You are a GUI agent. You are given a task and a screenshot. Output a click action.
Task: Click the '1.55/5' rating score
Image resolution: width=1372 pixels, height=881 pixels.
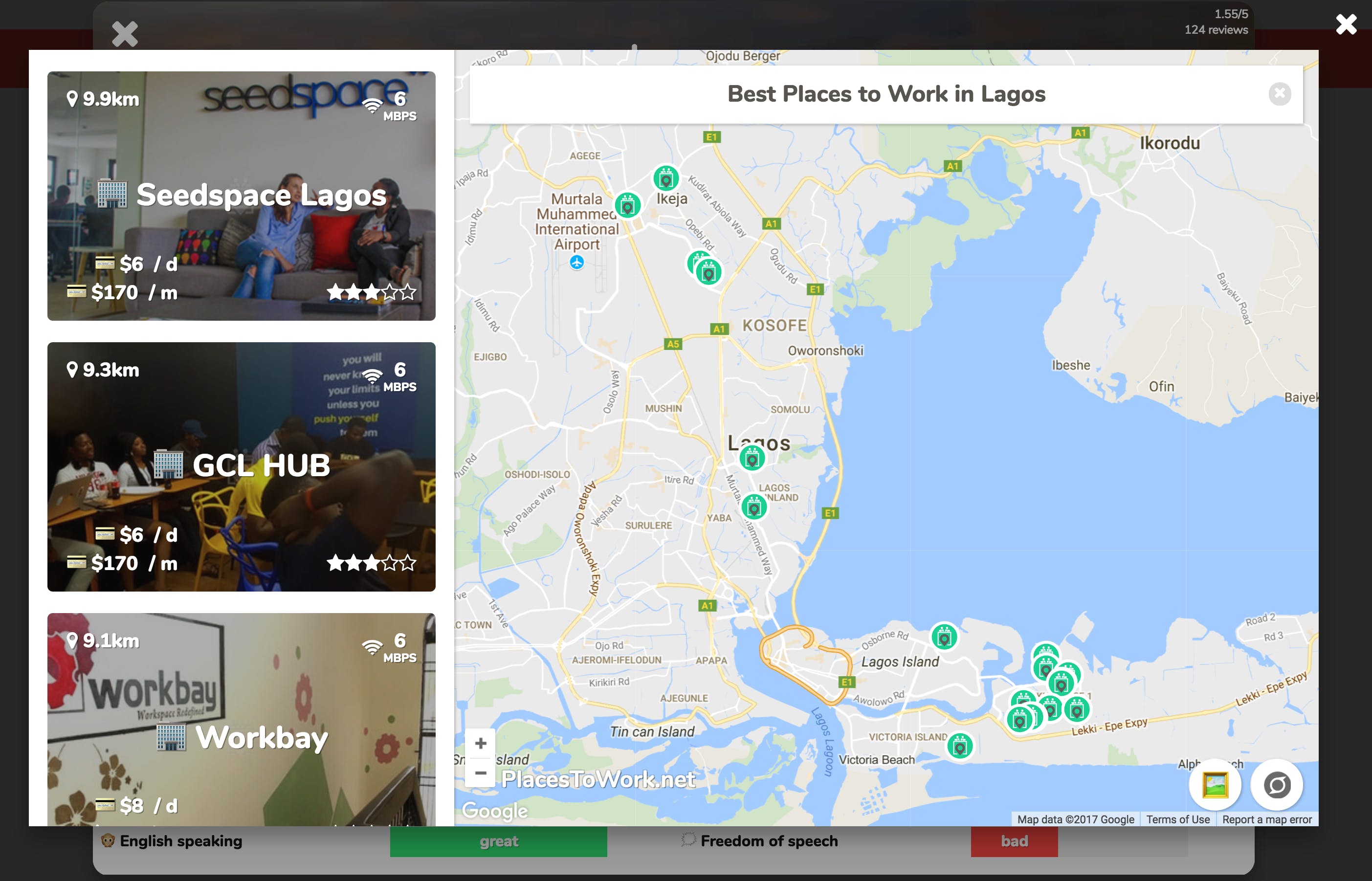coord(1231,14)
